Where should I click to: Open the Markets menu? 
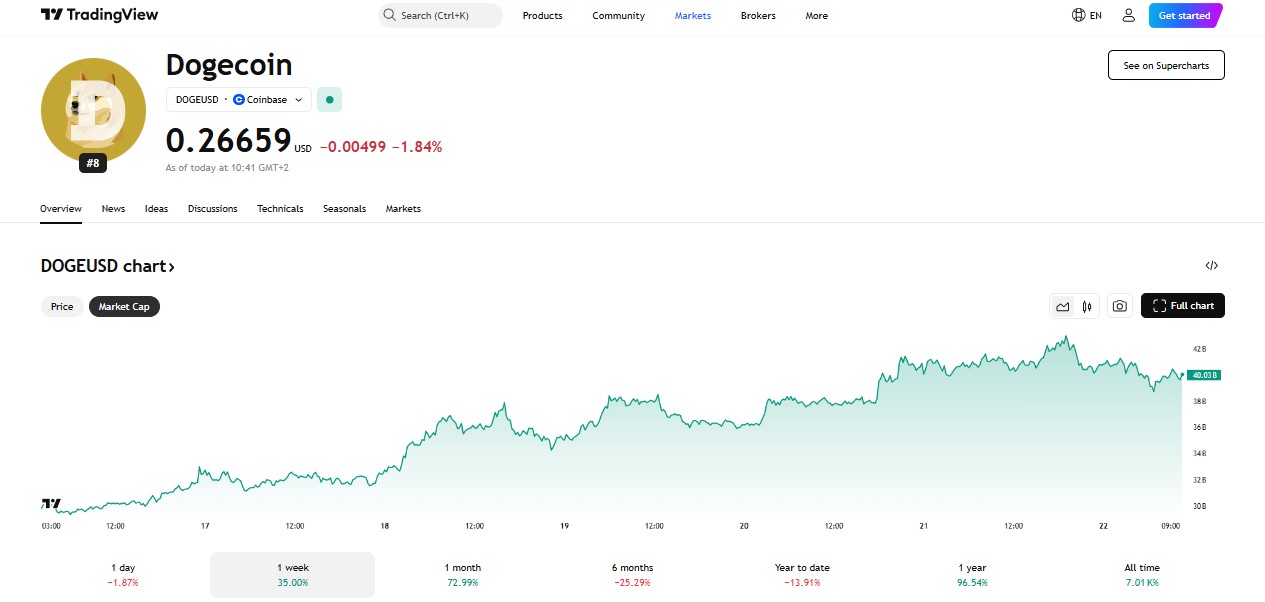tap(693, 15)
